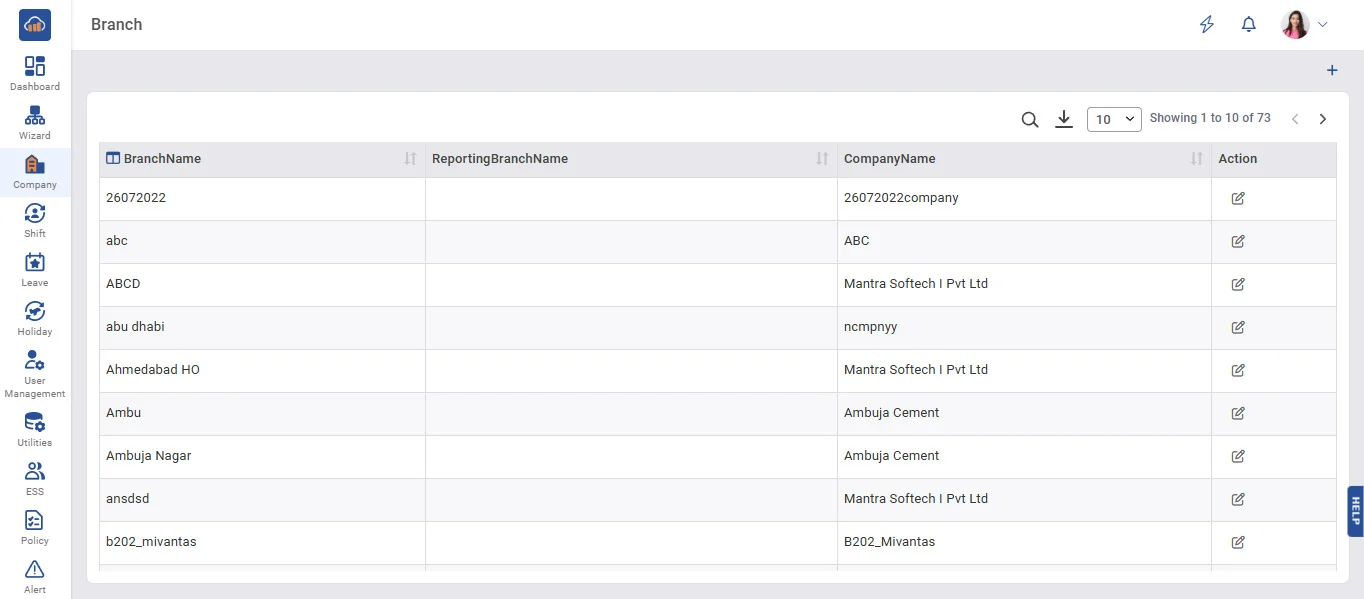Download the branch list
The width and height of the screenshot is (1364, 599).
pyautogui.click(x=1064, y=120)
